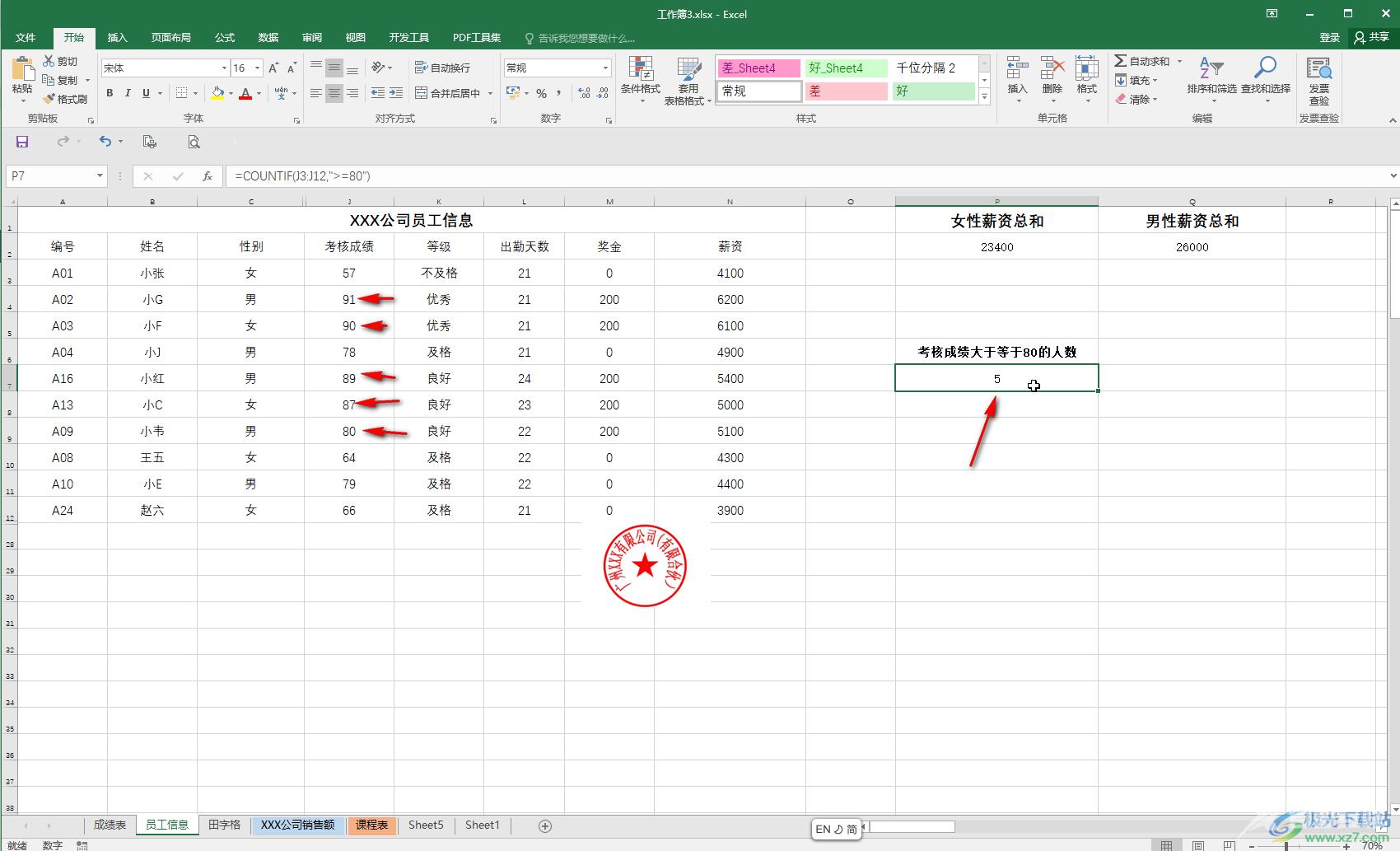Click the decrease indent icon

click(x=378, y=93)
